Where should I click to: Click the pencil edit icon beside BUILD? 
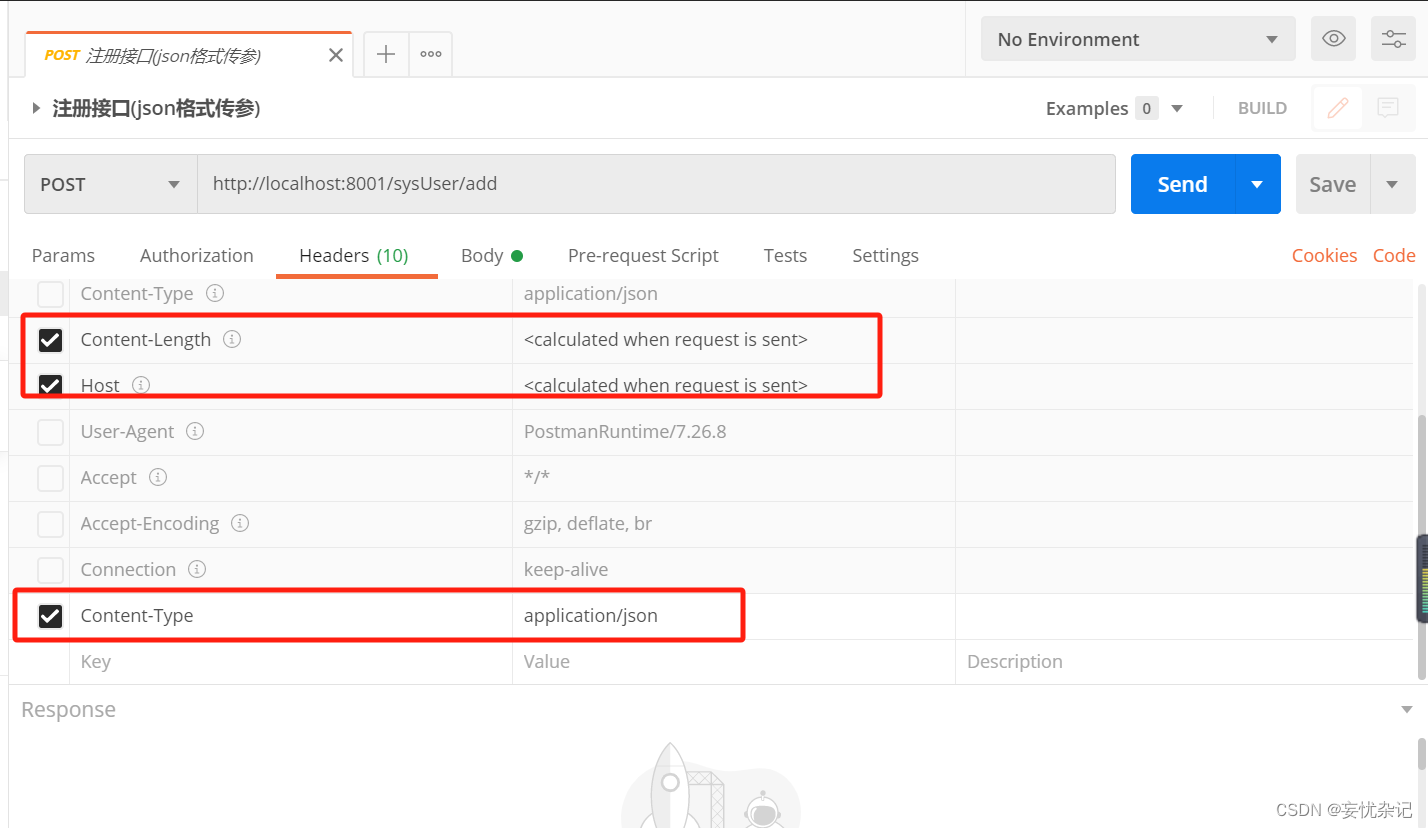coord(1338,108)
